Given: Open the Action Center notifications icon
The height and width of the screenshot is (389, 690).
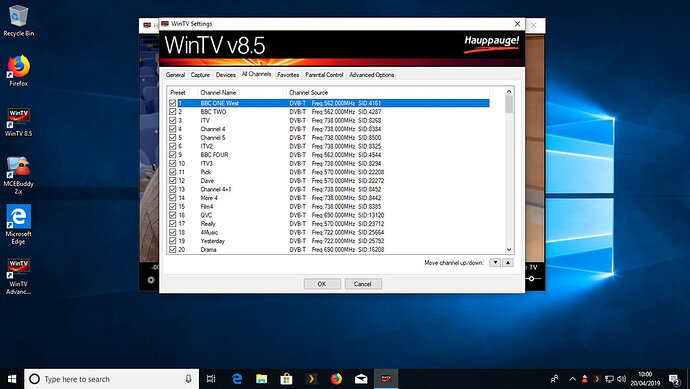Looking at the screenshot, I should [674, 379].
